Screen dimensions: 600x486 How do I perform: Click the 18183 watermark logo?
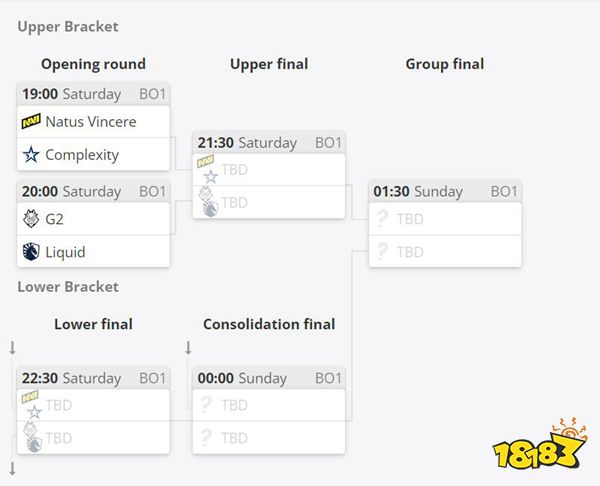(x=540, y=444)
